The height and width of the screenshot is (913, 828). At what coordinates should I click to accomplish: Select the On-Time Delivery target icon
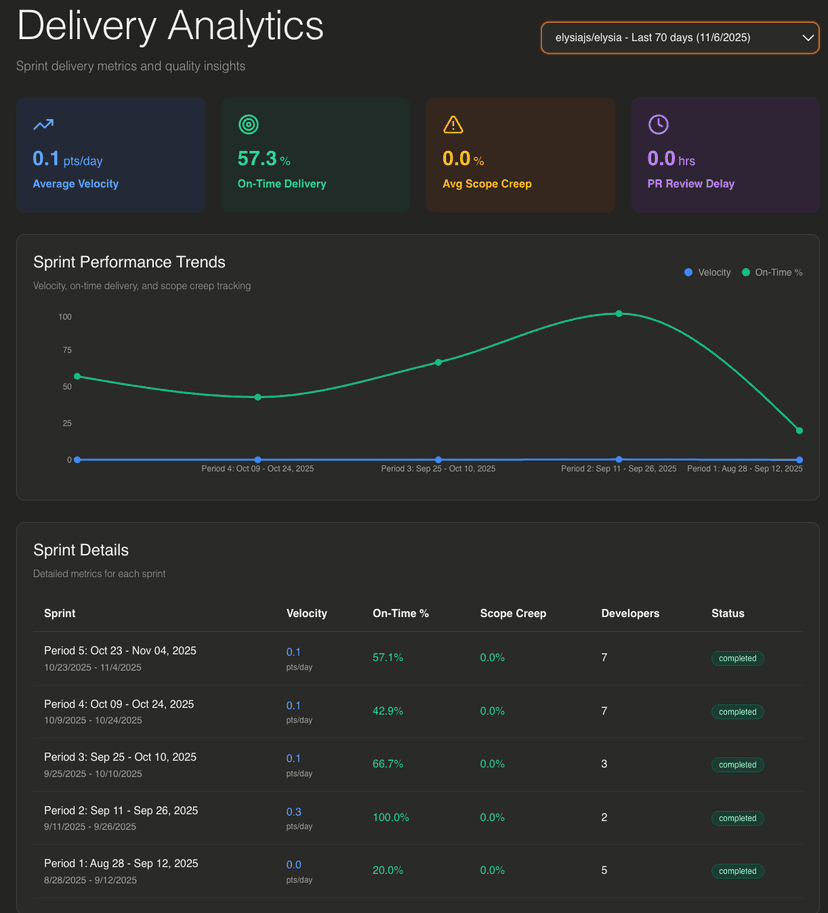pos(248,124)
